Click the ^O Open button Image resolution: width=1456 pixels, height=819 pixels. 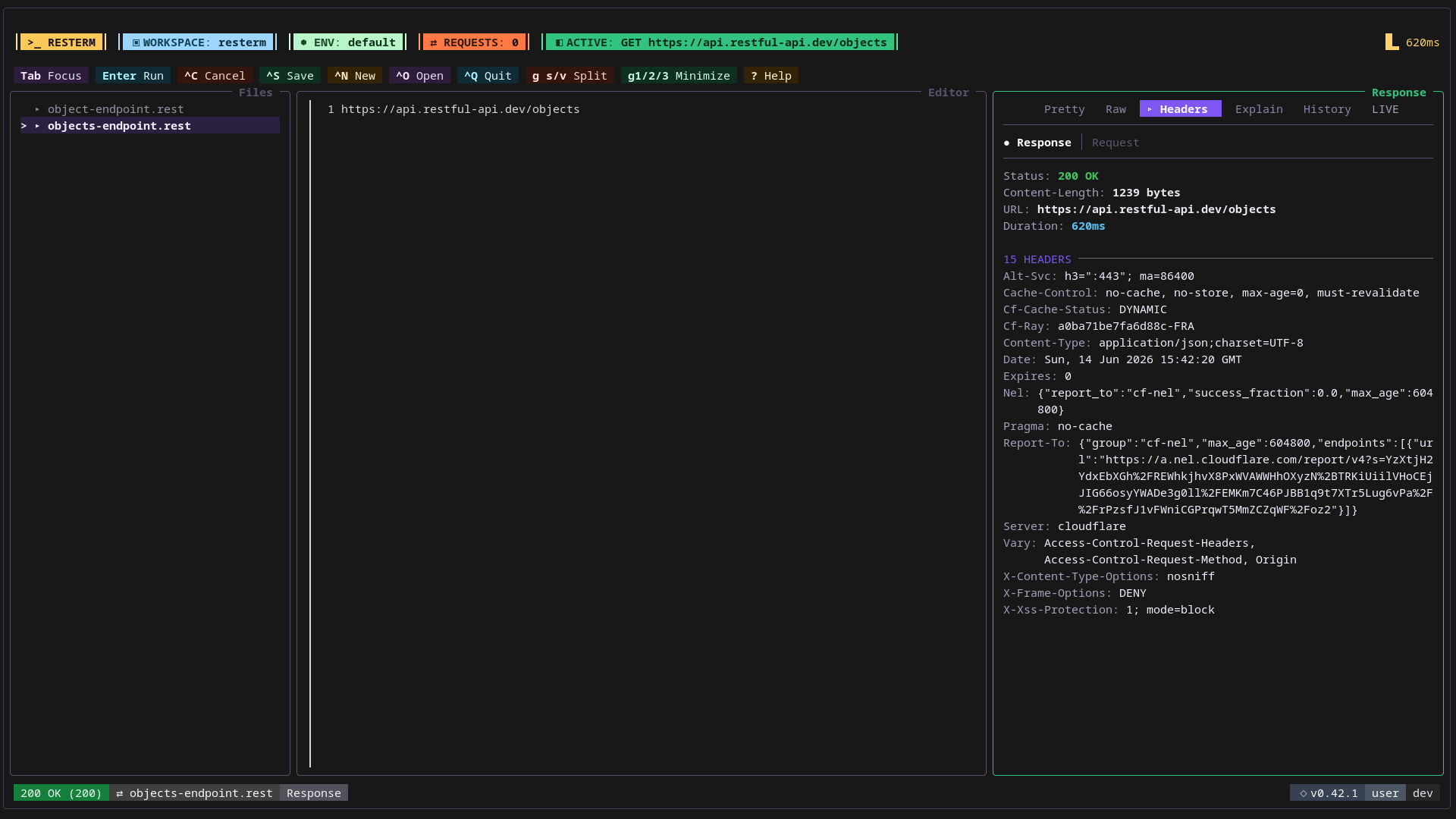(x=419, y=76)
